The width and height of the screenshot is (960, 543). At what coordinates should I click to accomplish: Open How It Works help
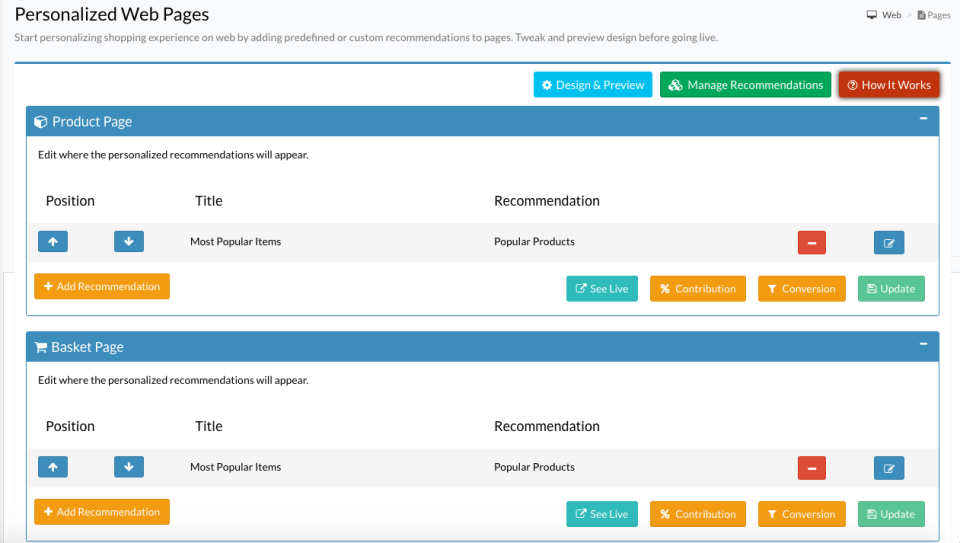[x=889, y=85]
